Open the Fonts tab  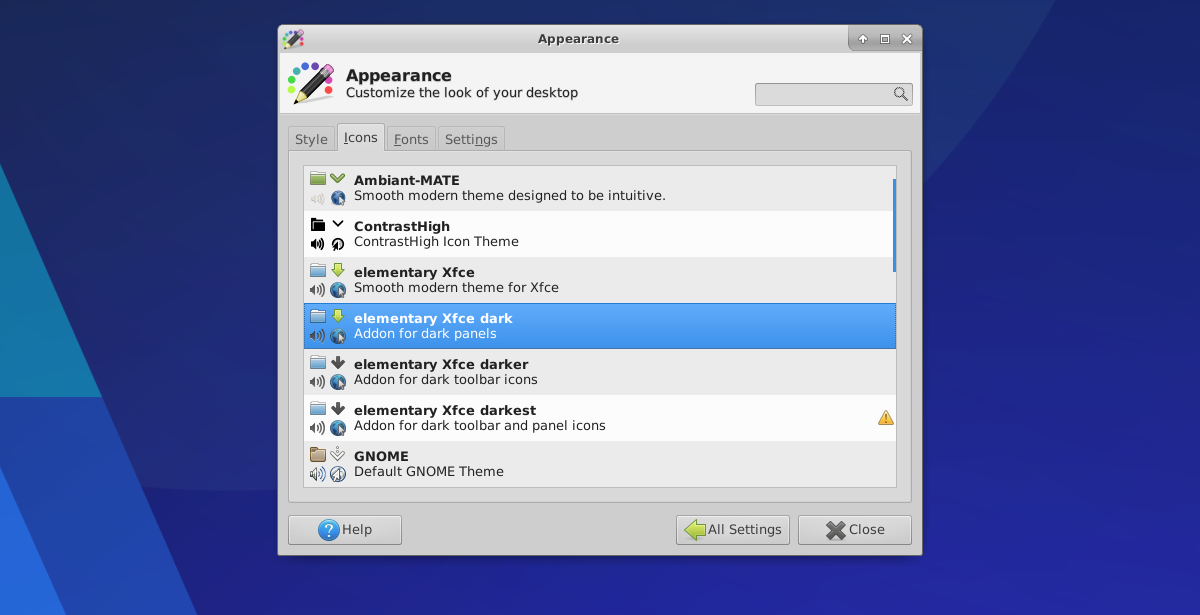pos(411,139)
